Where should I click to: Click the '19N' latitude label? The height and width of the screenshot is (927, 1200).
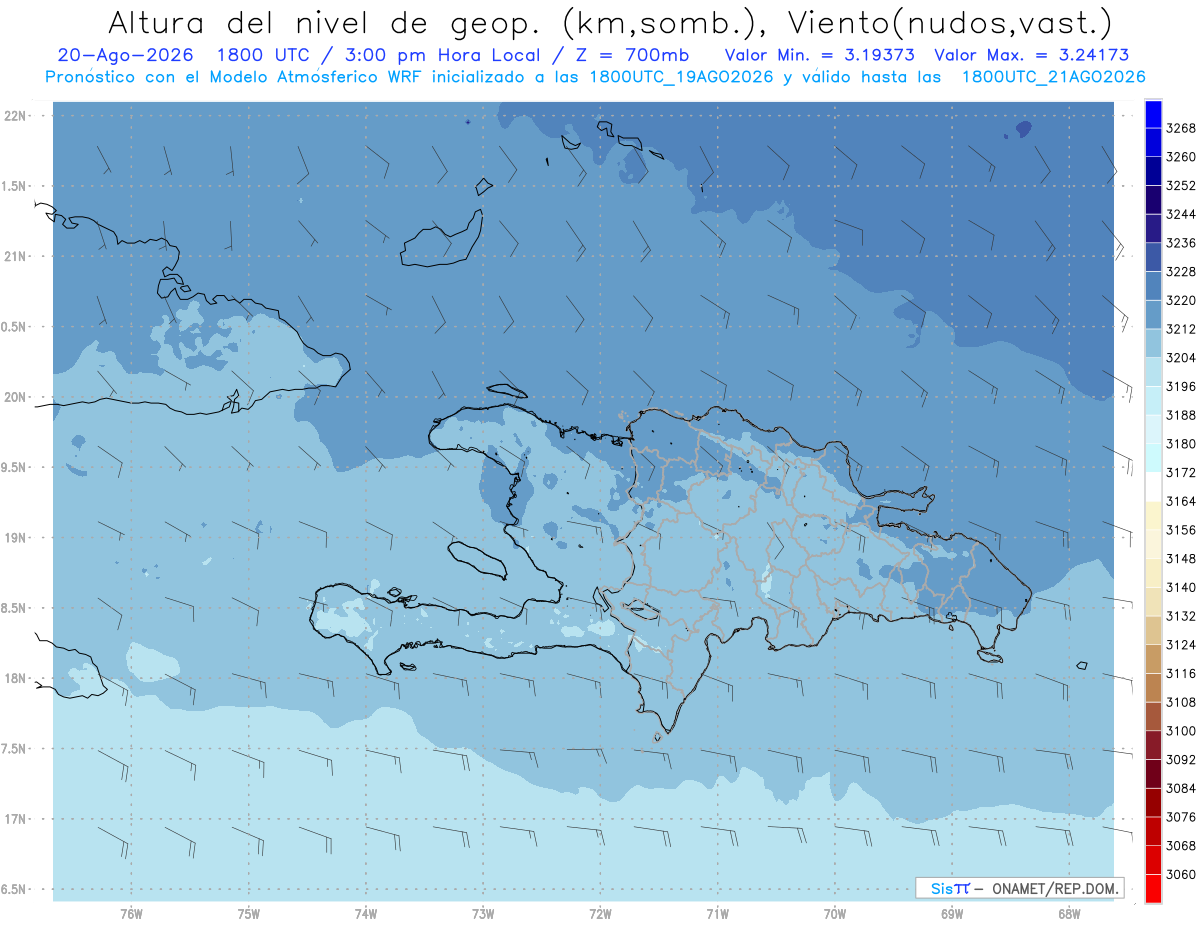[14, 537]
